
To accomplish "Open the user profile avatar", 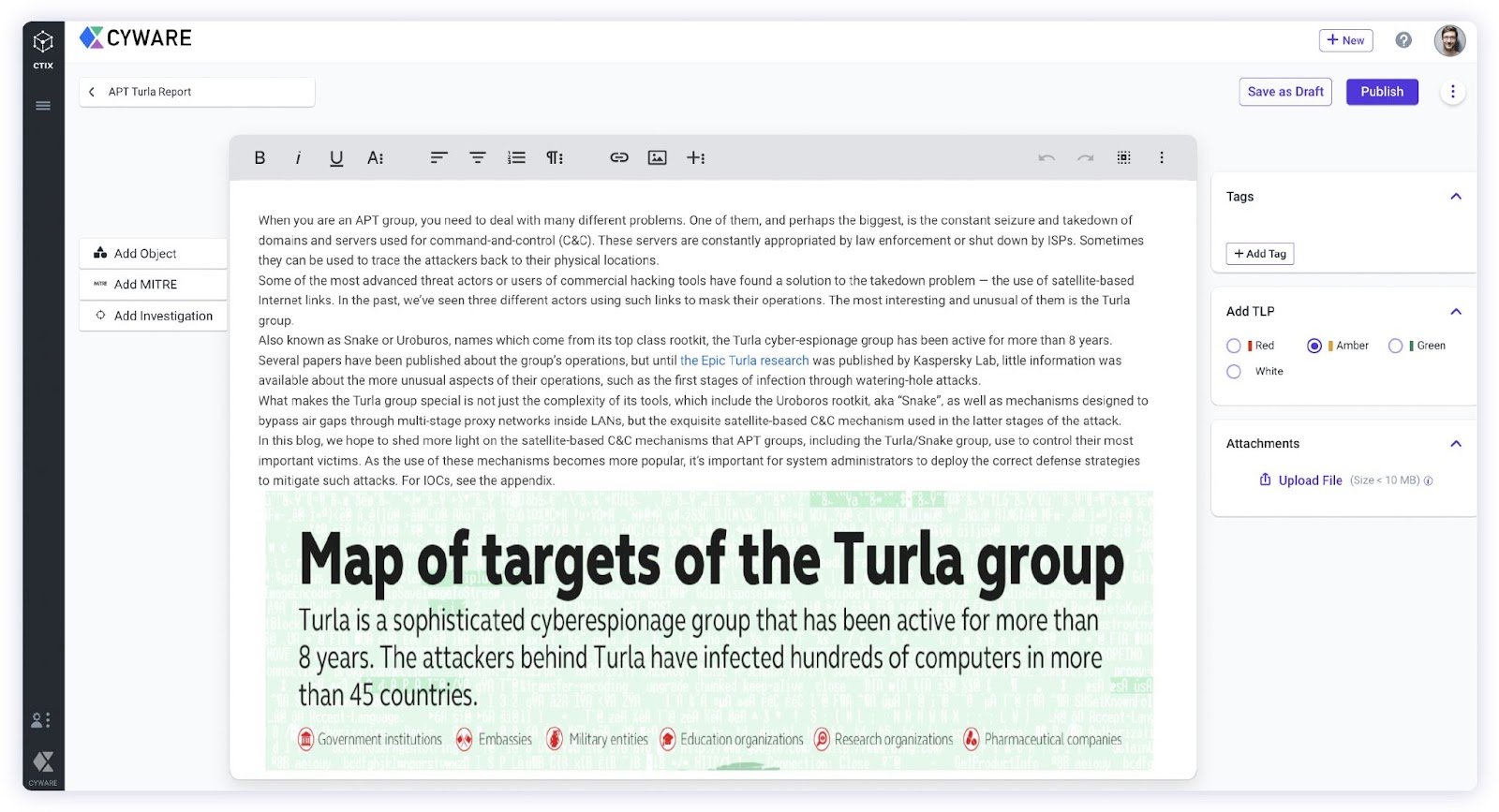I will click(x=1449, y=40).
